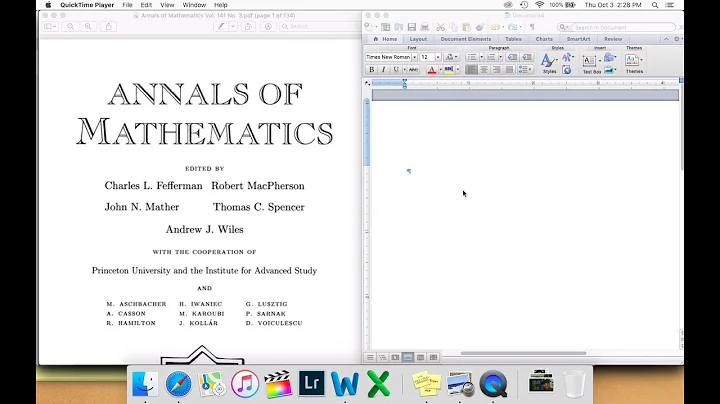The width and height of the screenshot is (720, 404).
Task: Click the Text Box insert icon
Action: 591,63
